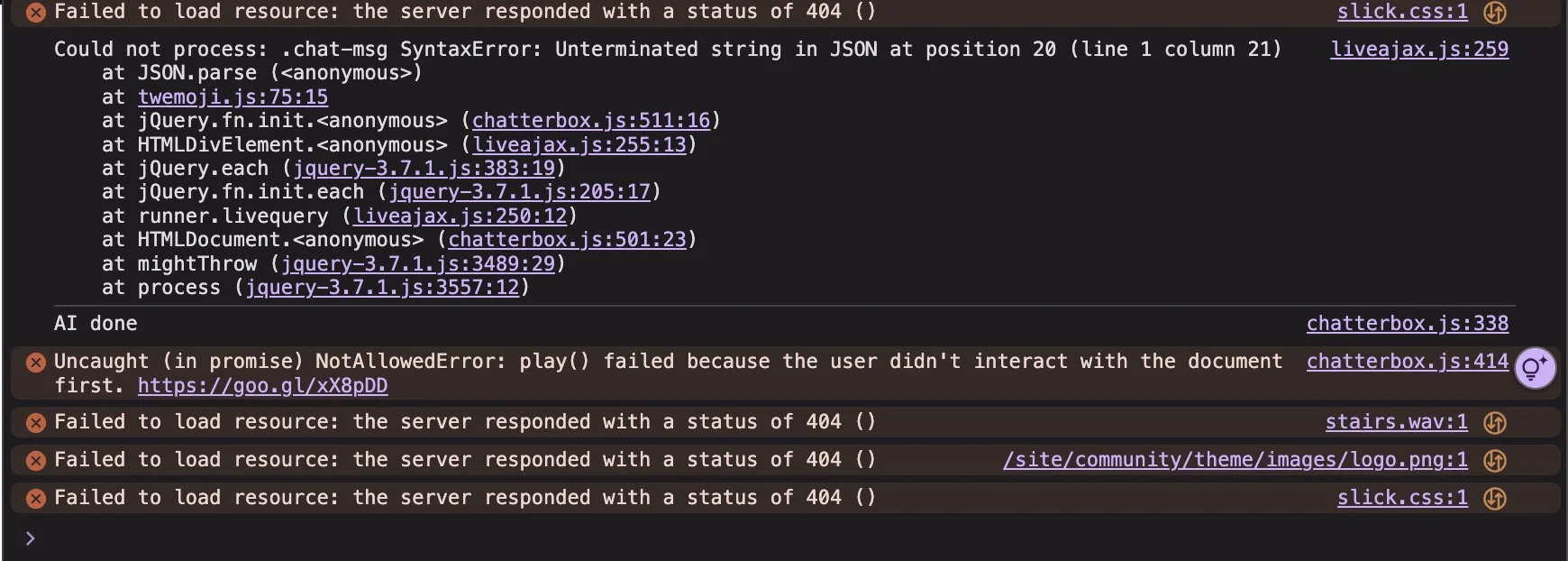Click network request icon beside bottom slick.css
The image size is (1568, 561).
1495,498
